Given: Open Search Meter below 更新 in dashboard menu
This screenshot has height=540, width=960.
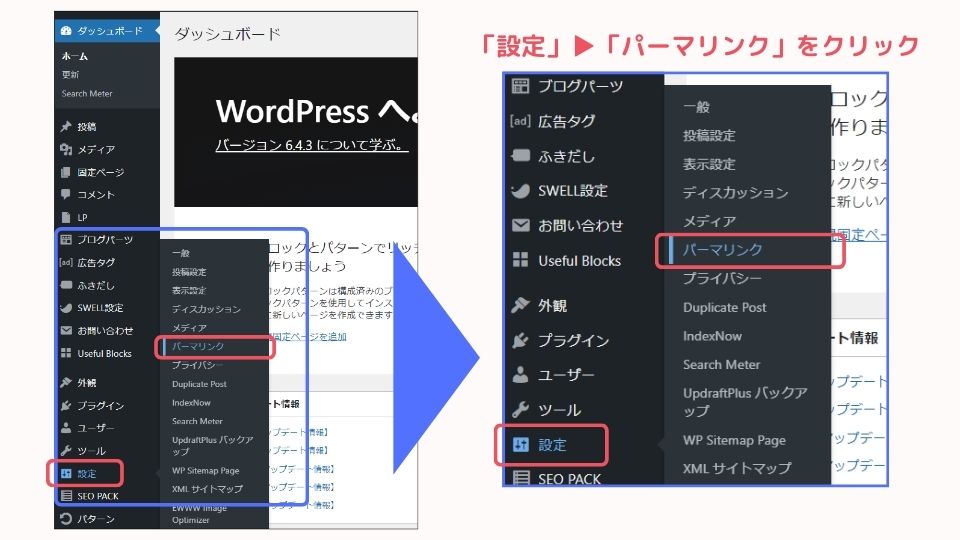Looking at the screenshot, I should (x=87, y=94).
